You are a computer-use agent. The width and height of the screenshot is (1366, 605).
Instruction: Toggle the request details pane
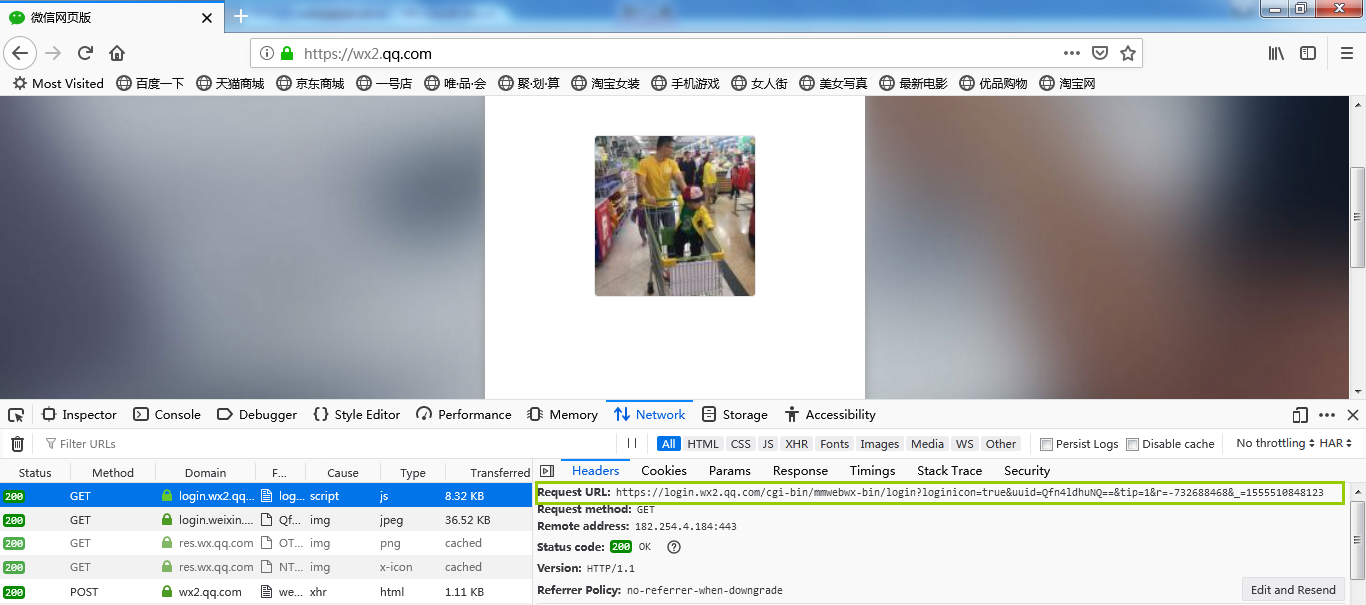[547, 471]
